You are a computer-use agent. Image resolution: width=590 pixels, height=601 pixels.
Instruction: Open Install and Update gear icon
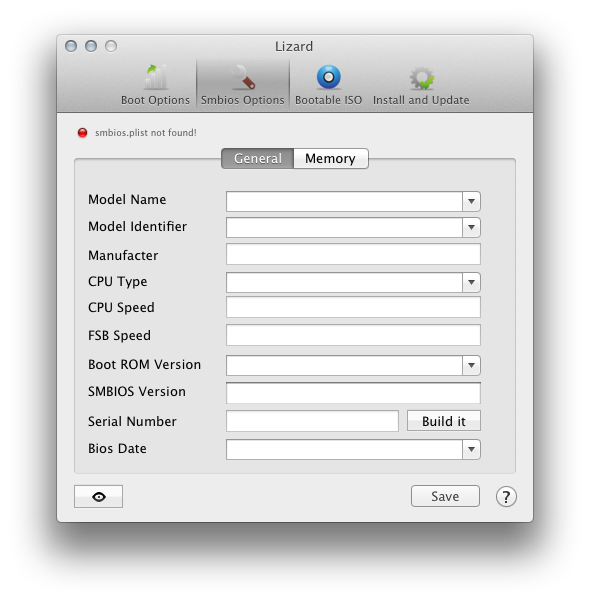(421, 78)
